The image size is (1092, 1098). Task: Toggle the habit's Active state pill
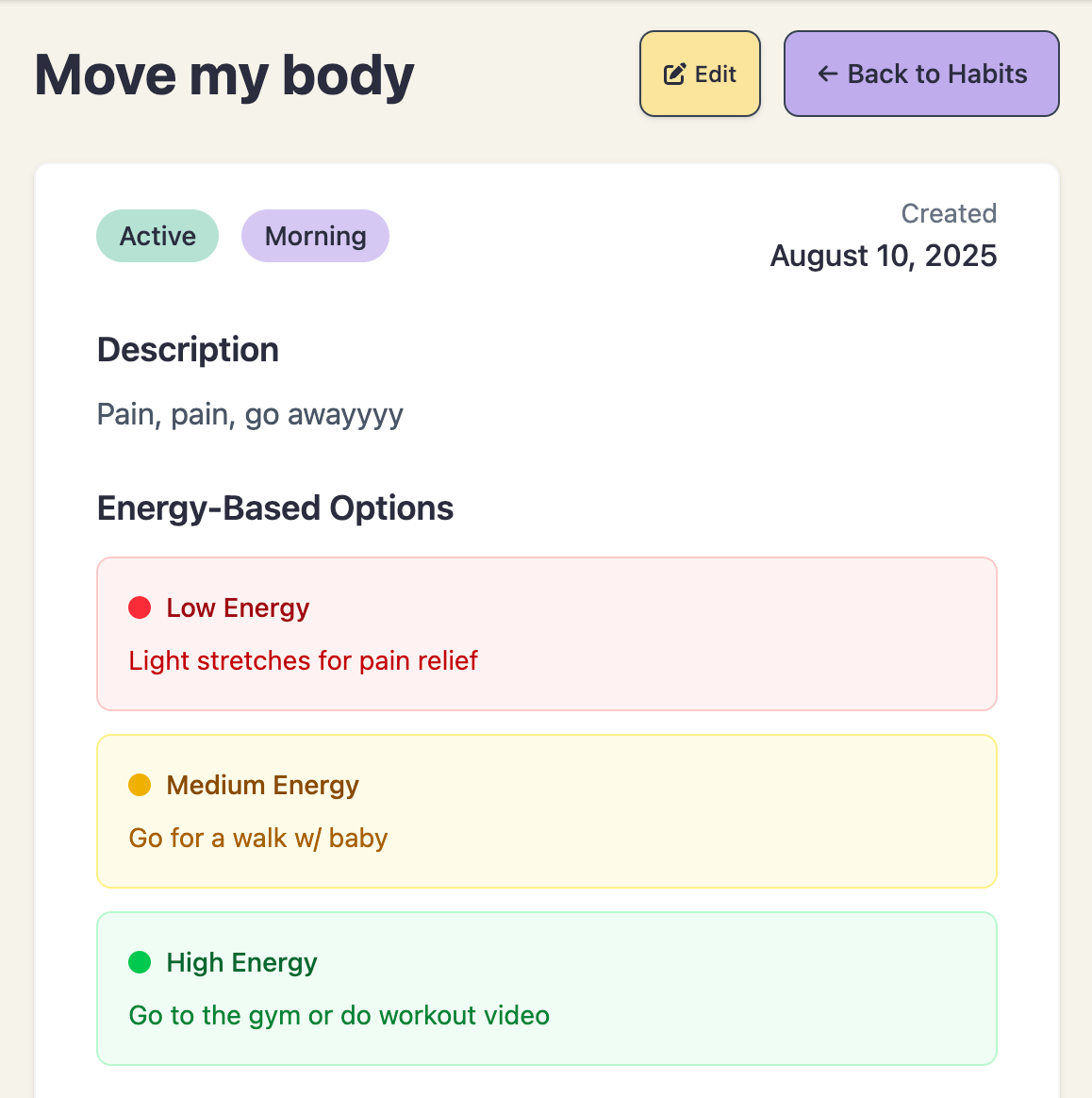pyautogui.click(x=157, y=236)
